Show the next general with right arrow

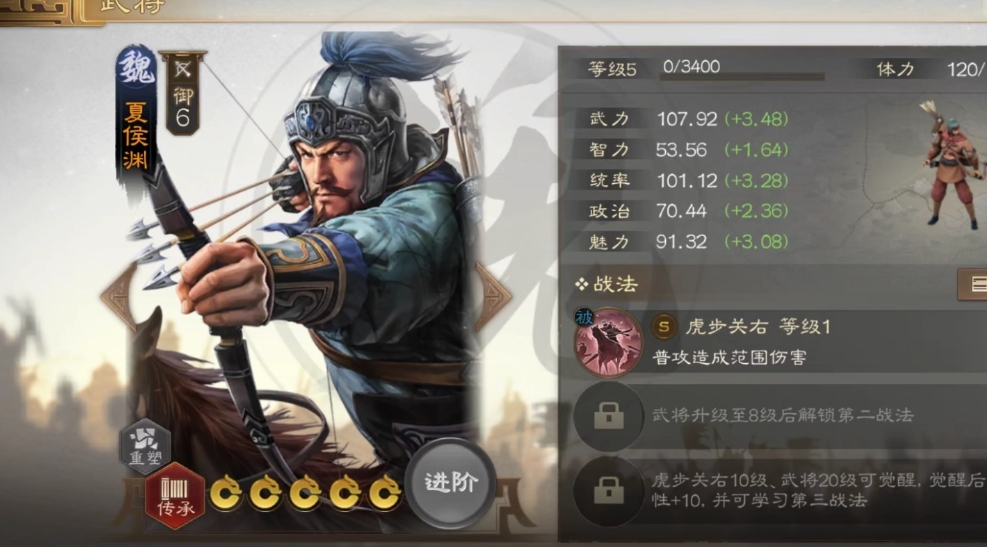[x=492, y=296]
